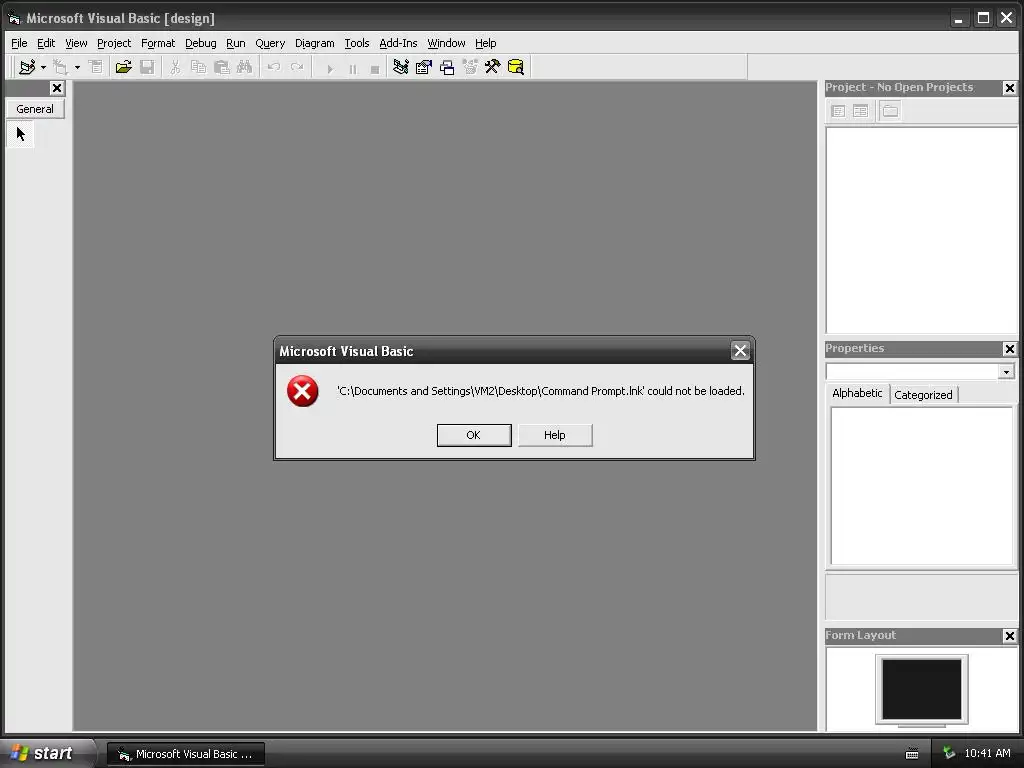Screen dimensions: 1024x768
Task: Click the Paste clipboard icon
Action: click(221, 67)
